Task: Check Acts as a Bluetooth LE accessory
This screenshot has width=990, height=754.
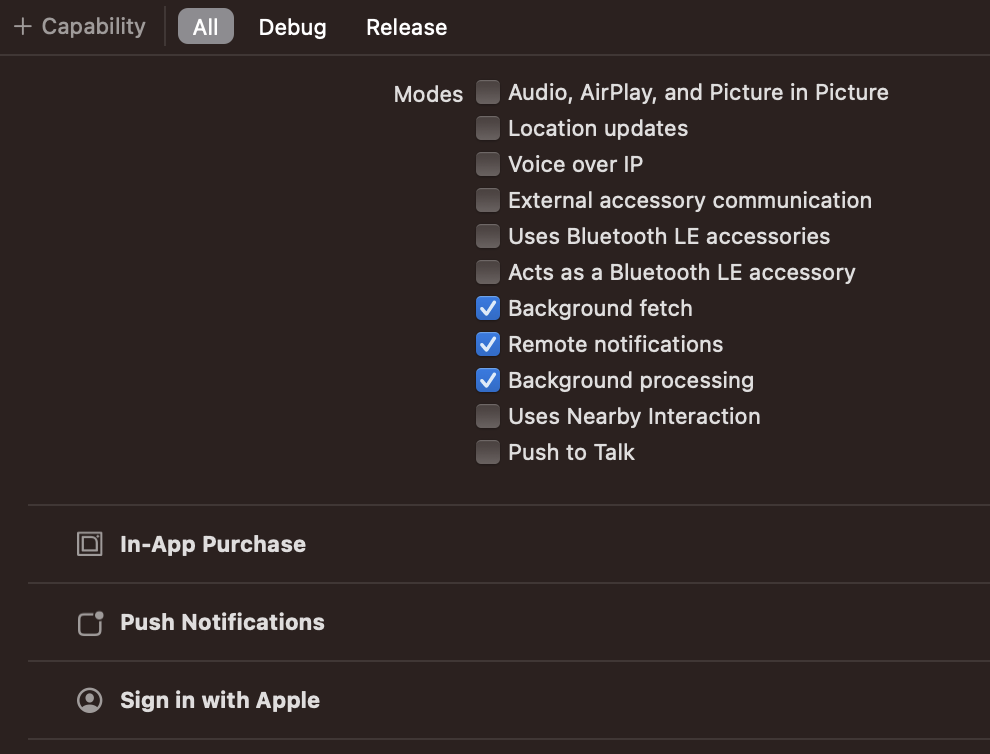Action: point(488,272)
